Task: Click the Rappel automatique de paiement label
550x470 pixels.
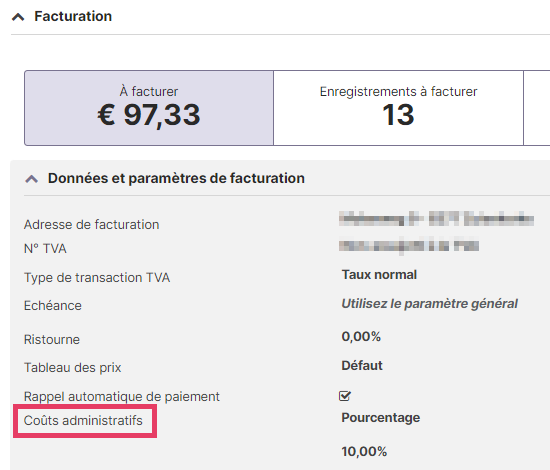Action: coord(121,397)
